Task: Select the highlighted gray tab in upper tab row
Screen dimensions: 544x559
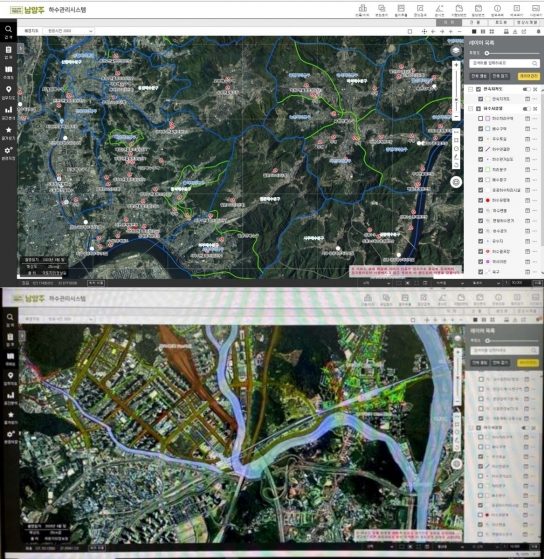Action: coord(448,22)
